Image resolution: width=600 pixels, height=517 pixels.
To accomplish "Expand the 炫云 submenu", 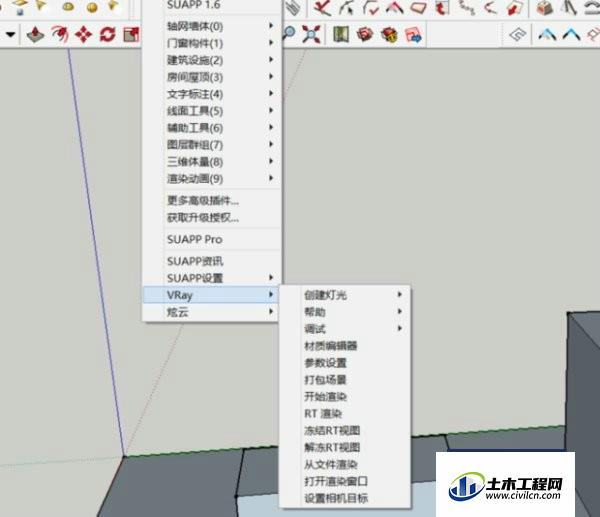I will coord(211,312).
